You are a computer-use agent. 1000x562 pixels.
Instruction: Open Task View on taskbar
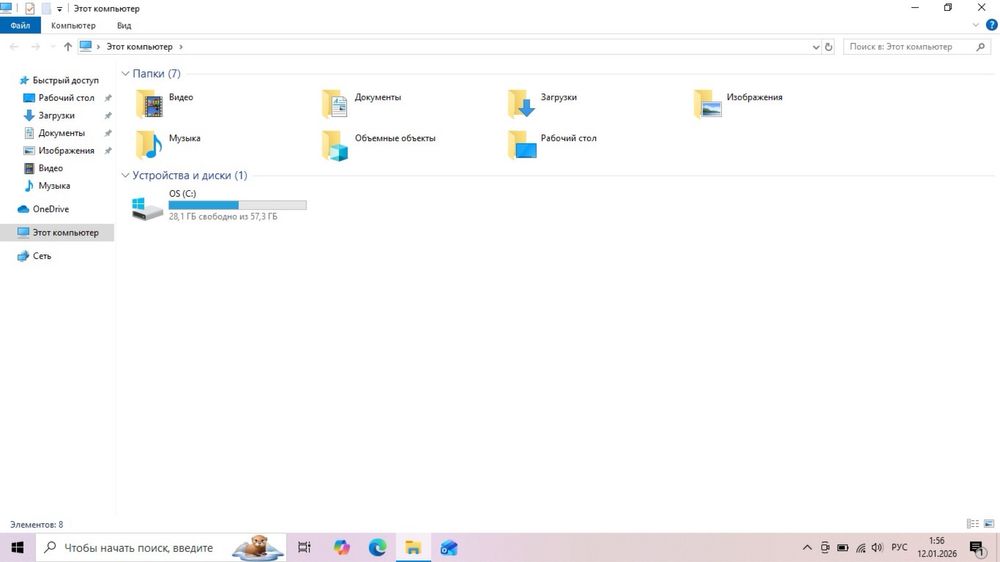coord(304,547)
